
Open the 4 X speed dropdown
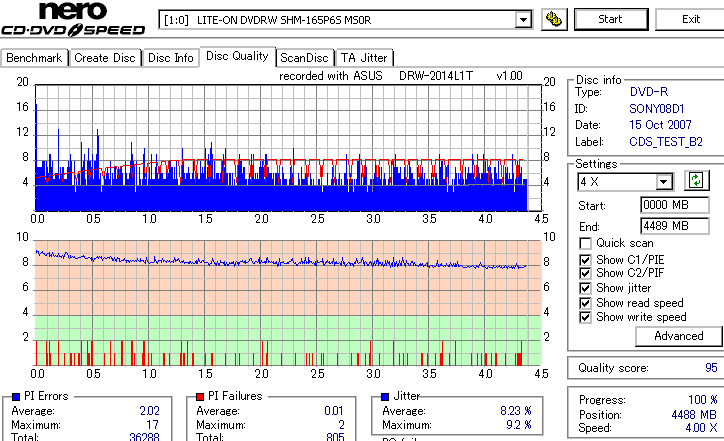point(664,182)
